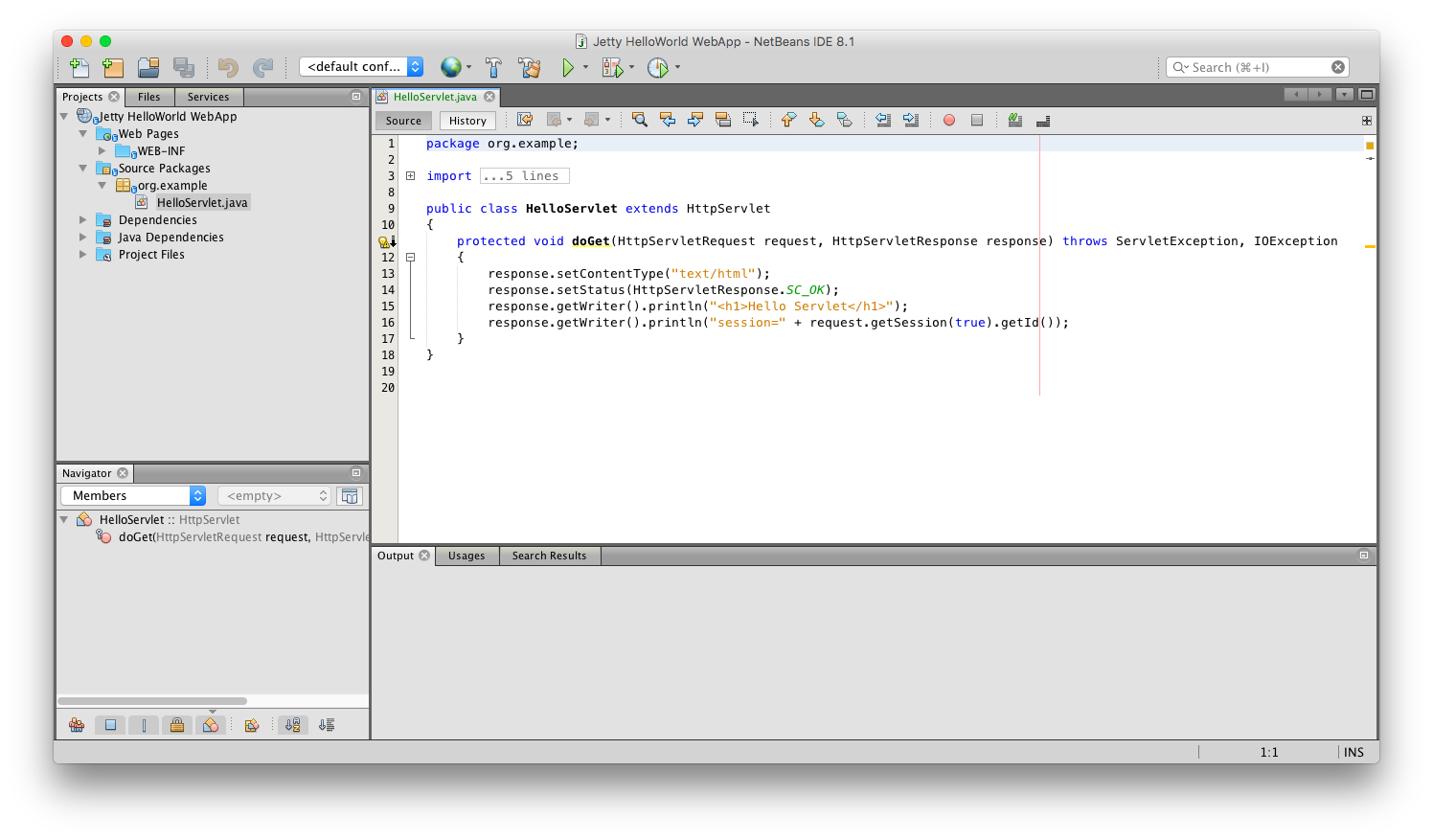Toggle Show Fields filter in Navigator
Screen dimensions: 1433x840
pos(110,725)
